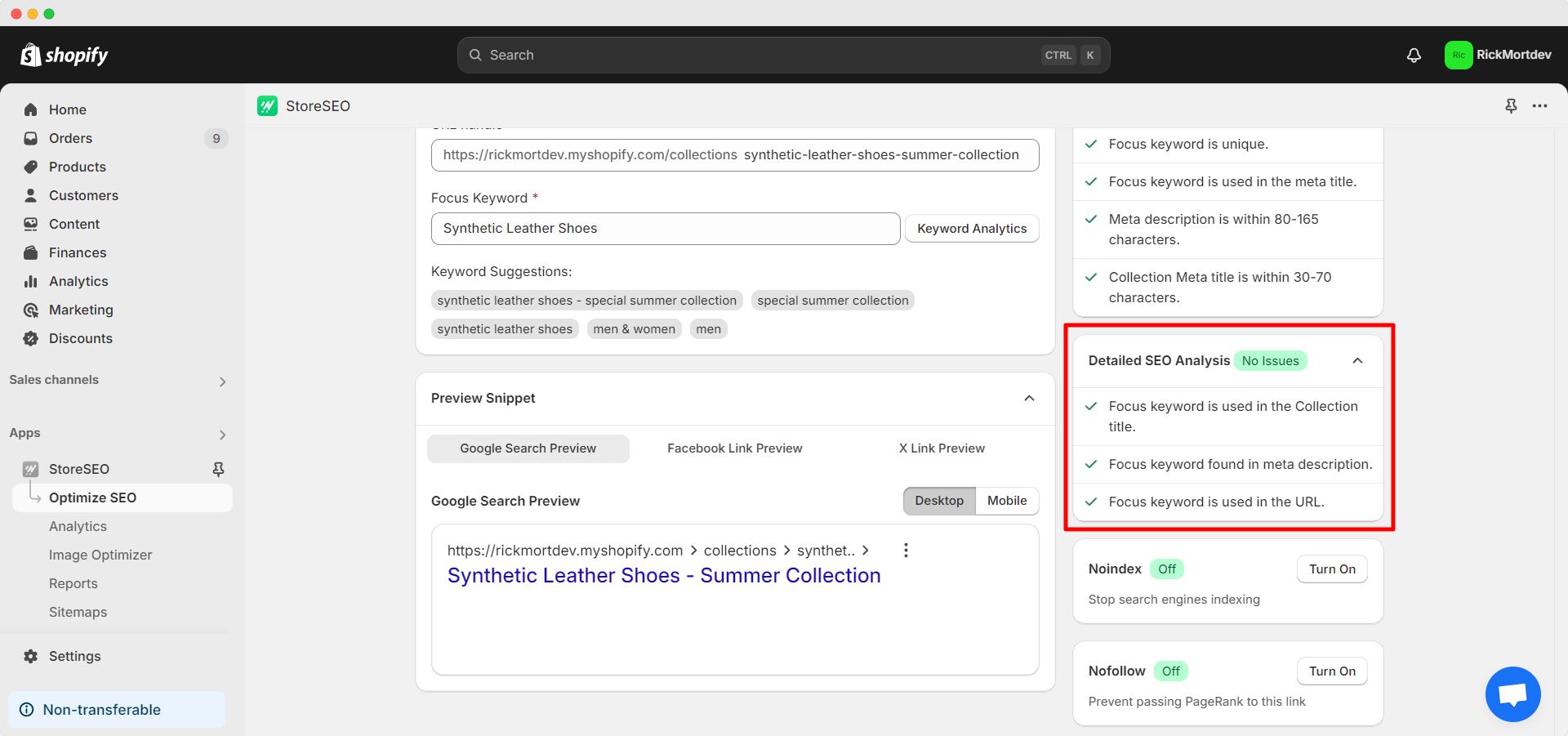
Task: Unpin StoreSEO from the sidebar
Action: [x=218, y=469]
